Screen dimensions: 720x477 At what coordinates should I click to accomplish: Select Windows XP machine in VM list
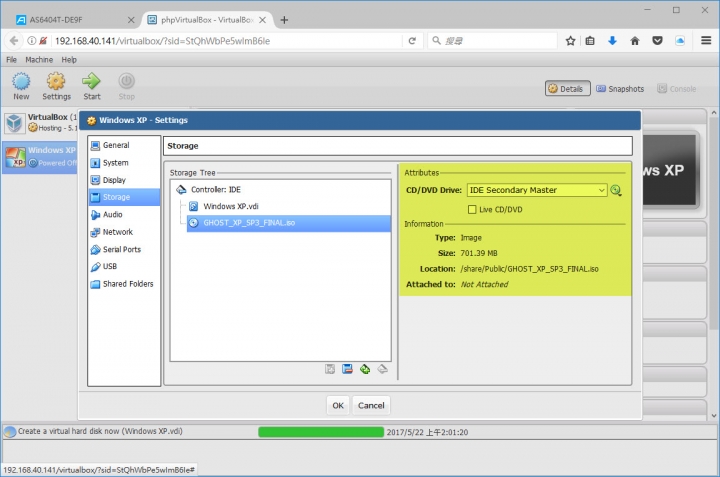pos(40,157)
